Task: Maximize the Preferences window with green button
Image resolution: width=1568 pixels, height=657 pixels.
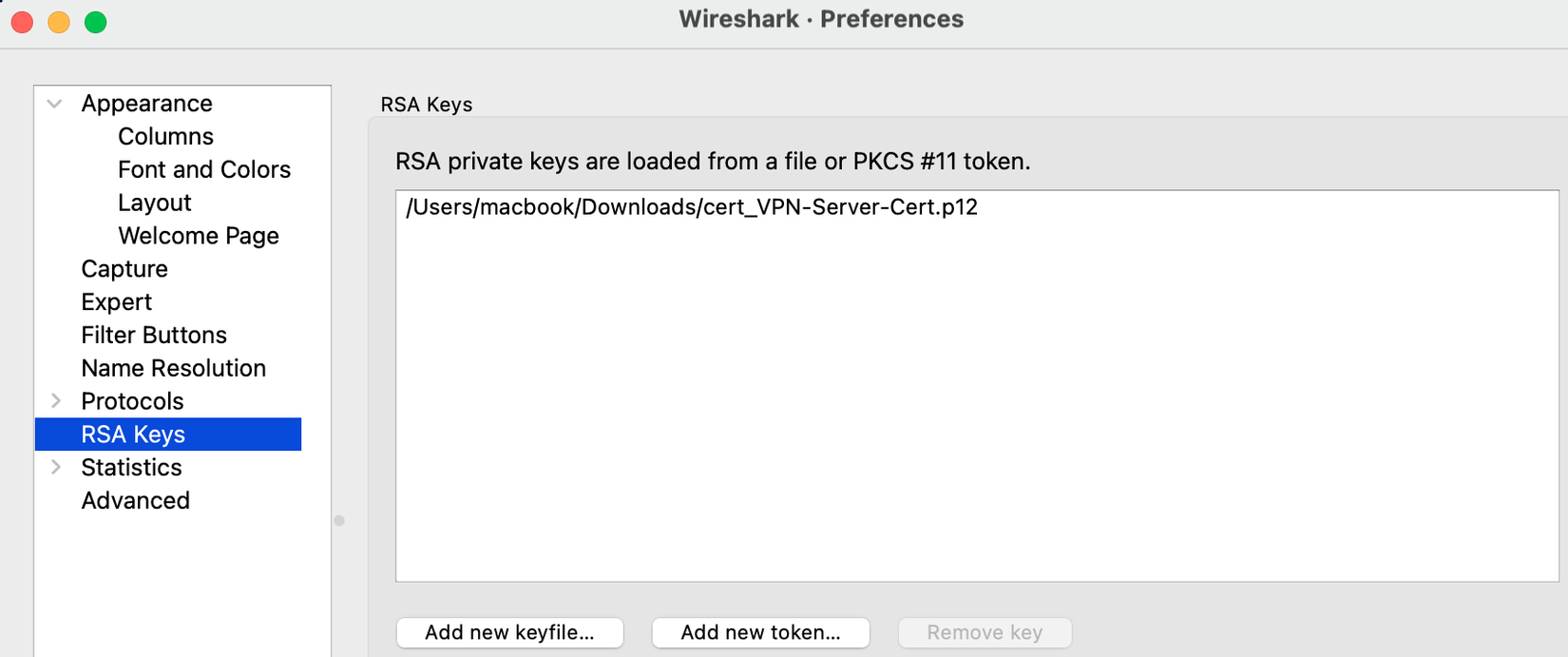Action: click(95, 22)
